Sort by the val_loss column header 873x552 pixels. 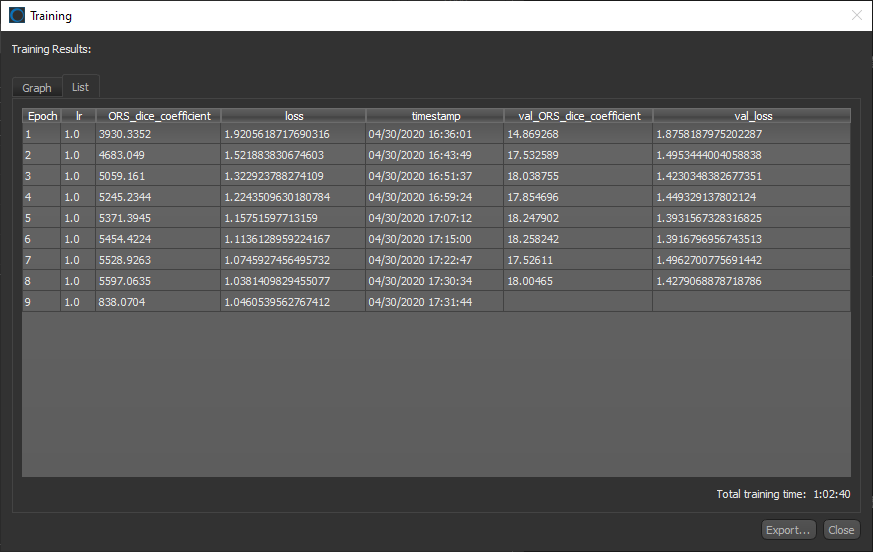click(x=751, y=116)
